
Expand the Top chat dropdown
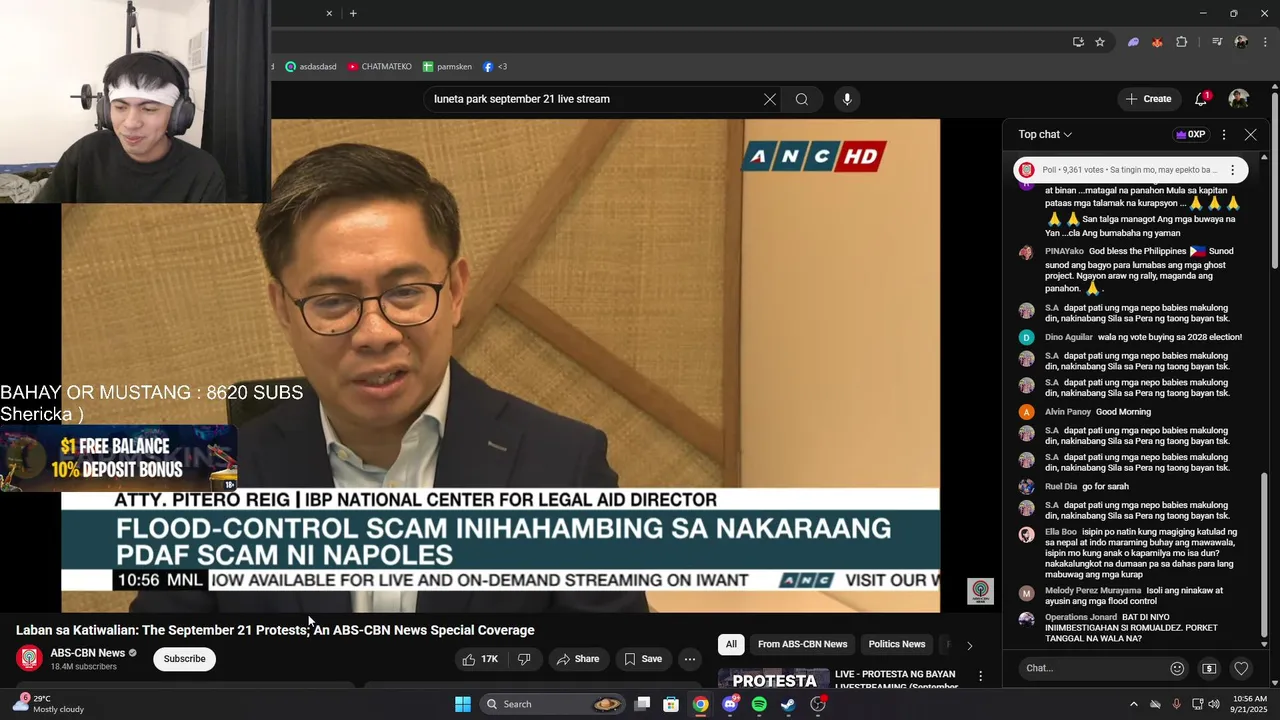pyautogui.click(x=1045, y=134)
